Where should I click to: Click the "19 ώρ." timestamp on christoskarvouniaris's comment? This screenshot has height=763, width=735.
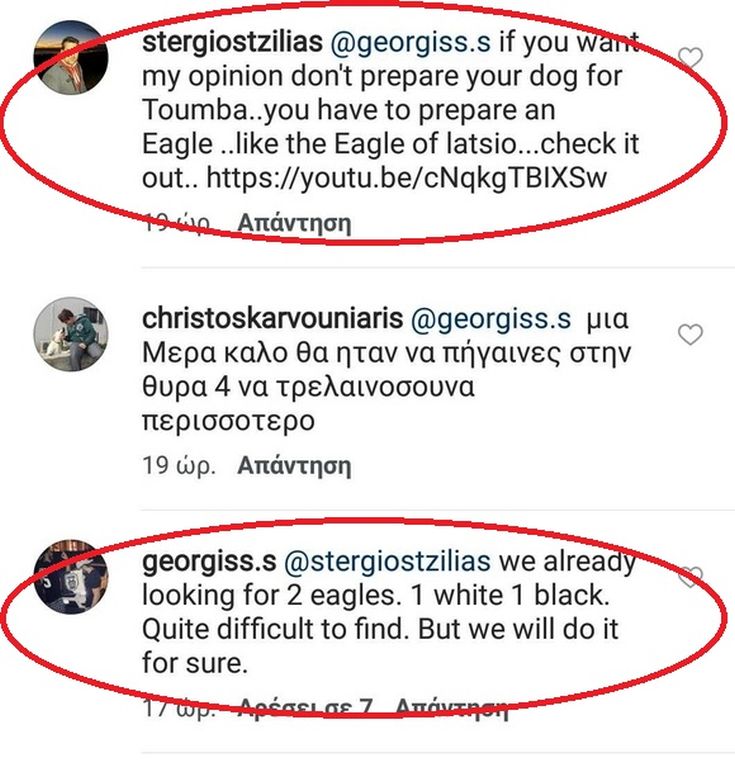tap(179, 465)
